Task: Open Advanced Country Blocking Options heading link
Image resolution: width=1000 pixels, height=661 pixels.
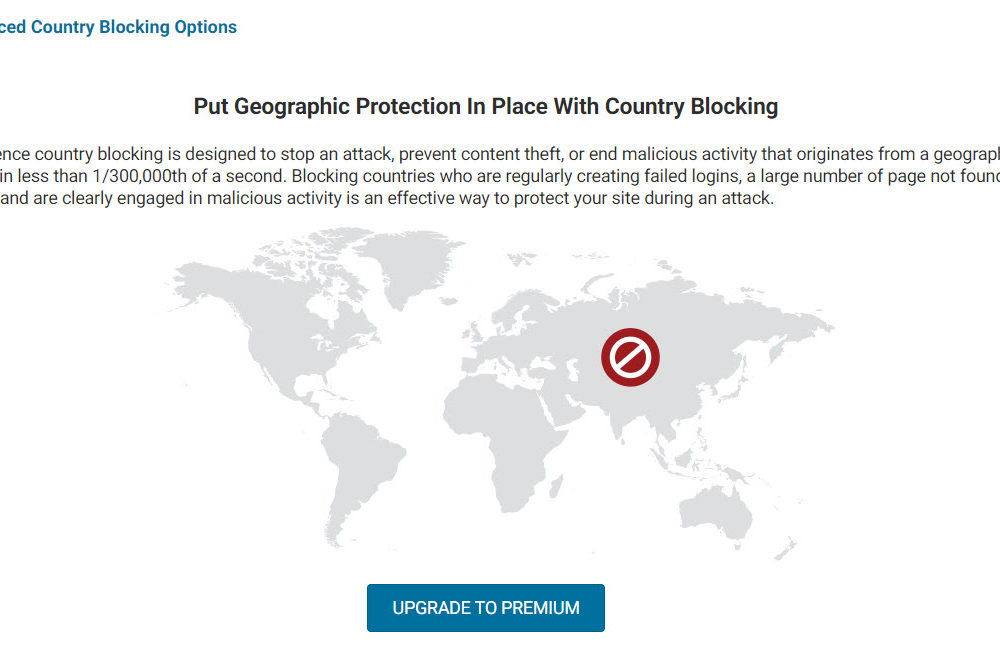Action: [x=118, y=27]
